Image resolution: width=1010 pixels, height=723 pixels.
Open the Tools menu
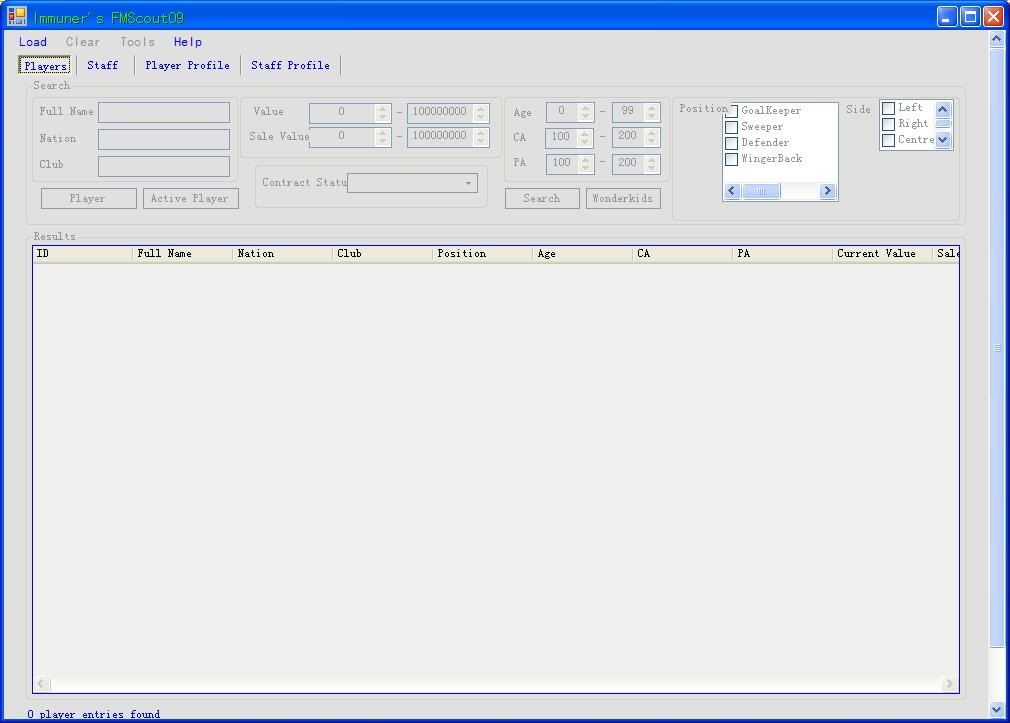coord(137,42)
